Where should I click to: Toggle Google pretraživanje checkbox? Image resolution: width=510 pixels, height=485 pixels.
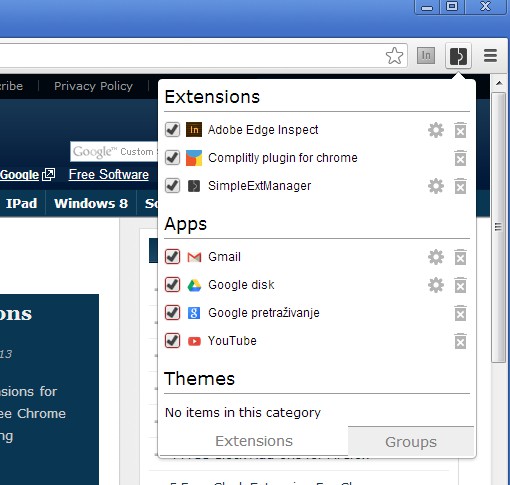(172, 312)
